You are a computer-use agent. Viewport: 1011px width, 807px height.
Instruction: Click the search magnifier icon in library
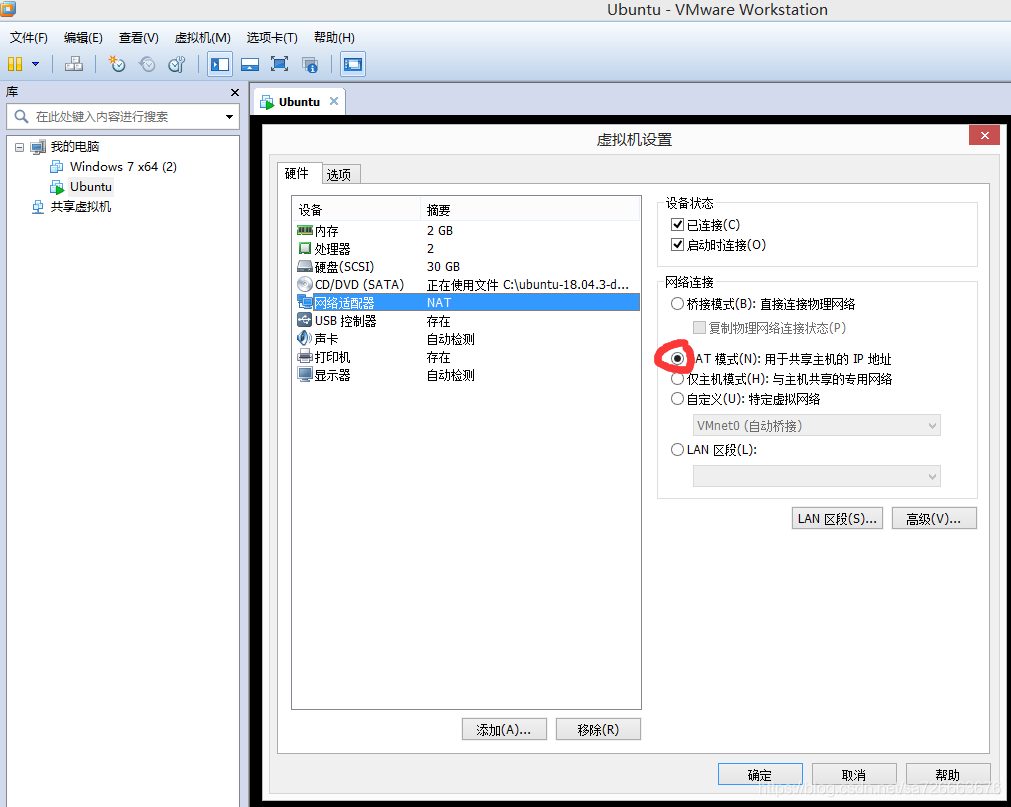(21, 117)
